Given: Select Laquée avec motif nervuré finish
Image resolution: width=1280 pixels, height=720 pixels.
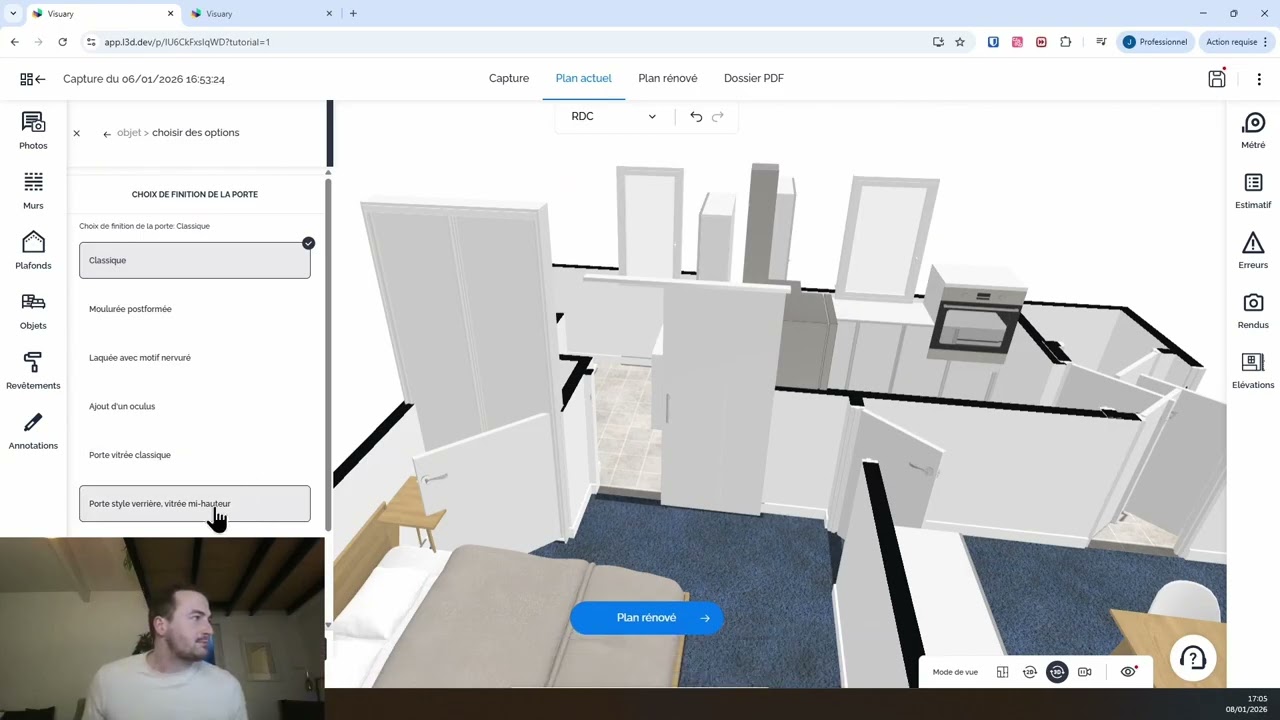Looking at the screenshot, I should (x=195, y=358).
